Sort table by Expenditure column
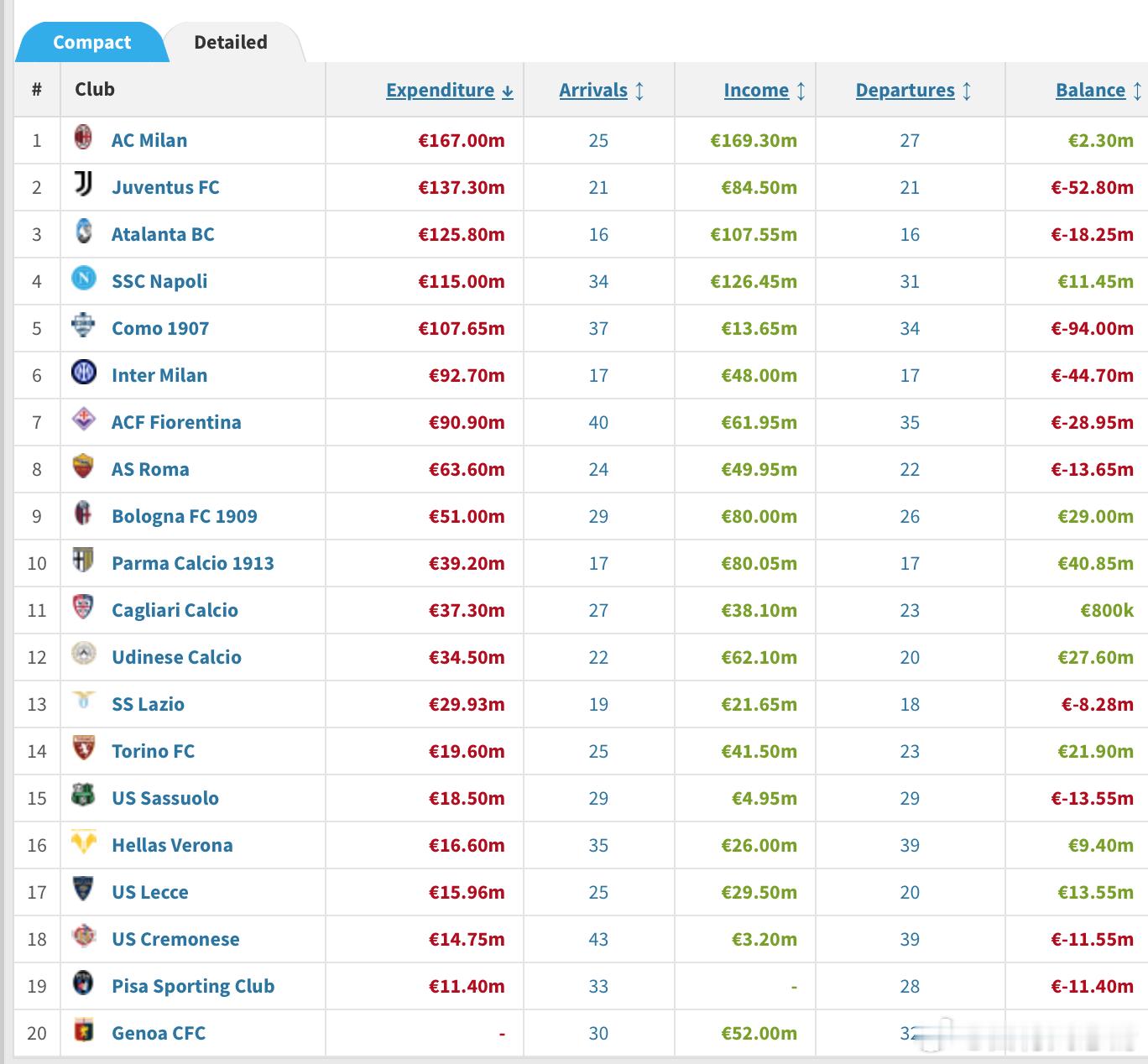The image size is (1148, 1064). click(450, 90)
